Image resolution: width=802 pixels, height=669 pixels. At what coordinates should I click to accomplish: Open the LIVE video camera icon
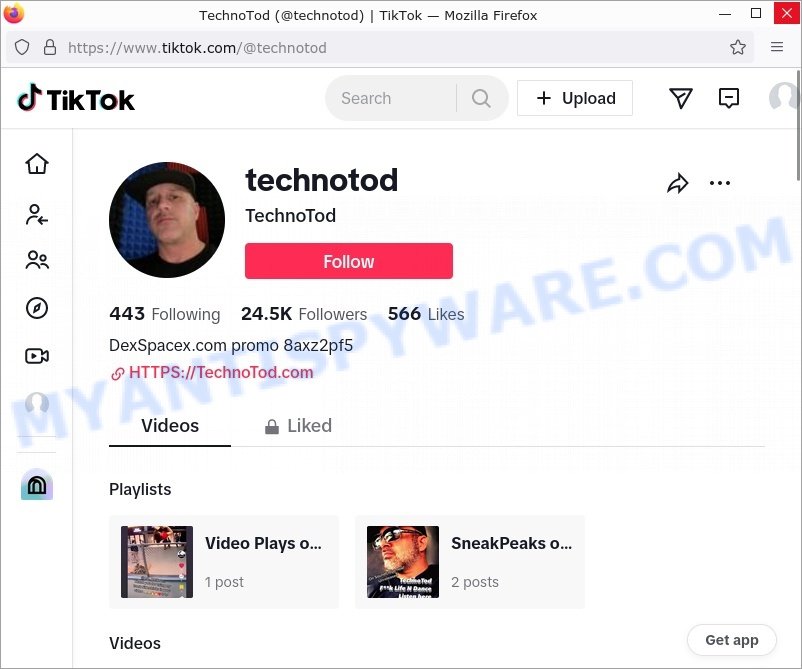(x=37, y=355)
